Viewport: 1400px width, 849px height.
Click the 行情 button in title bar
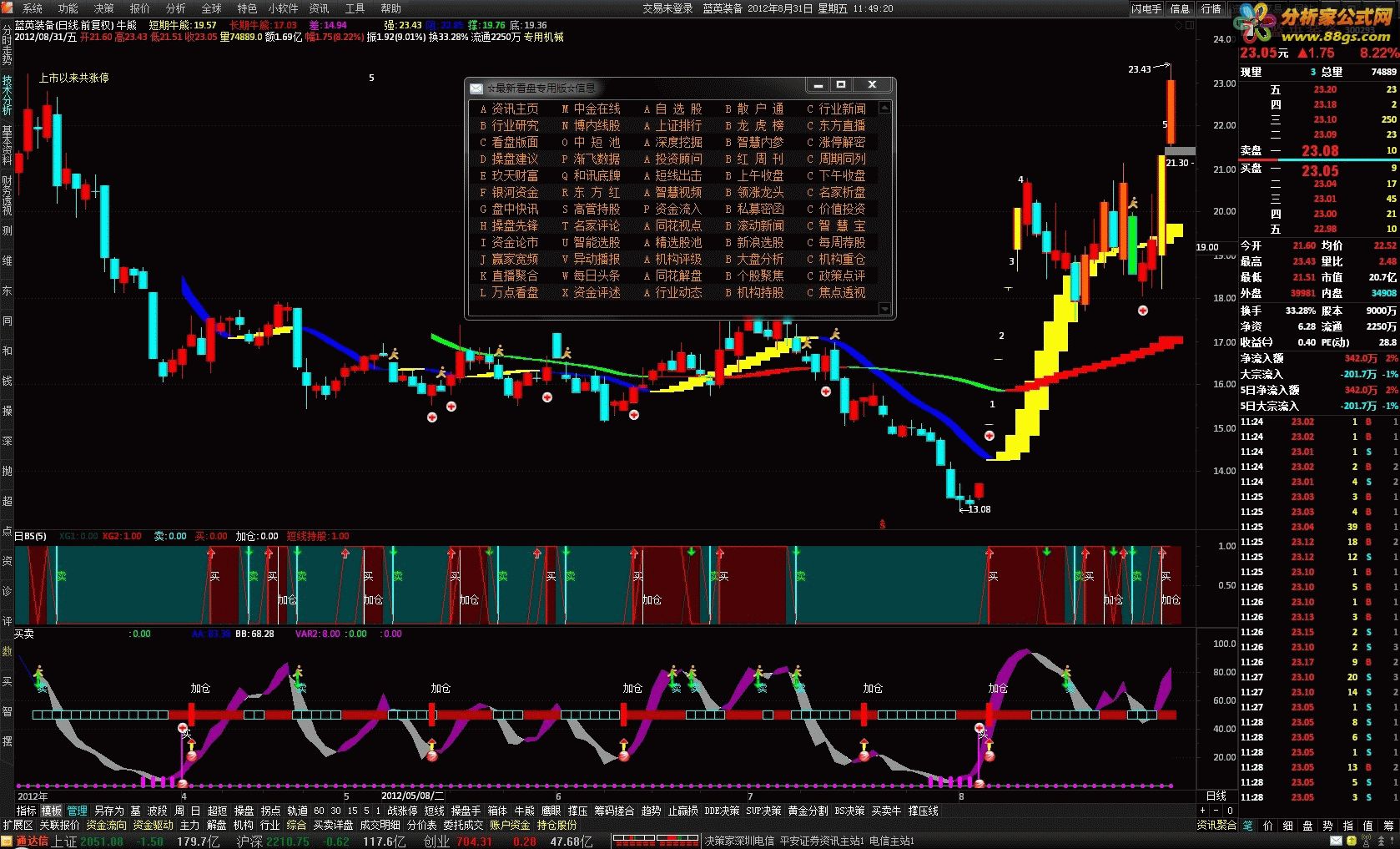[1211, 8]
